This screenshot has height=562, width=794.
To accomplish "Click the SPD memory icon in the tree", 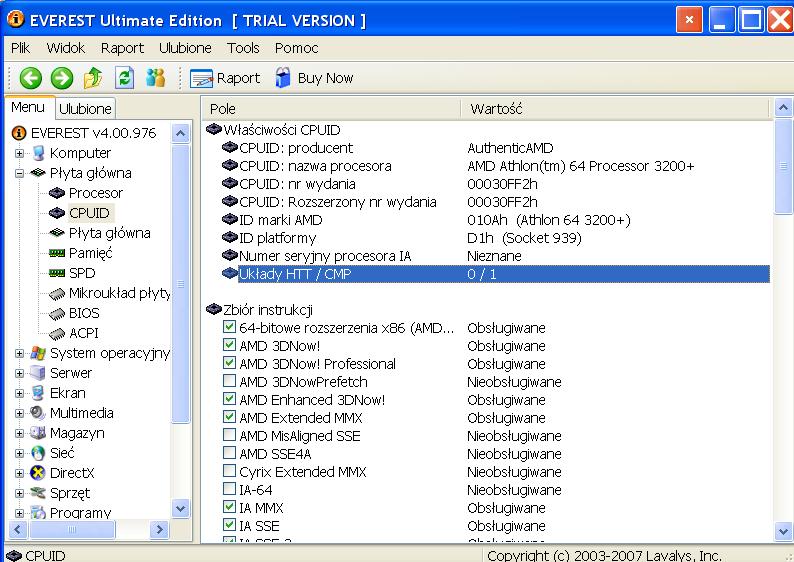I will click(57, 273).
